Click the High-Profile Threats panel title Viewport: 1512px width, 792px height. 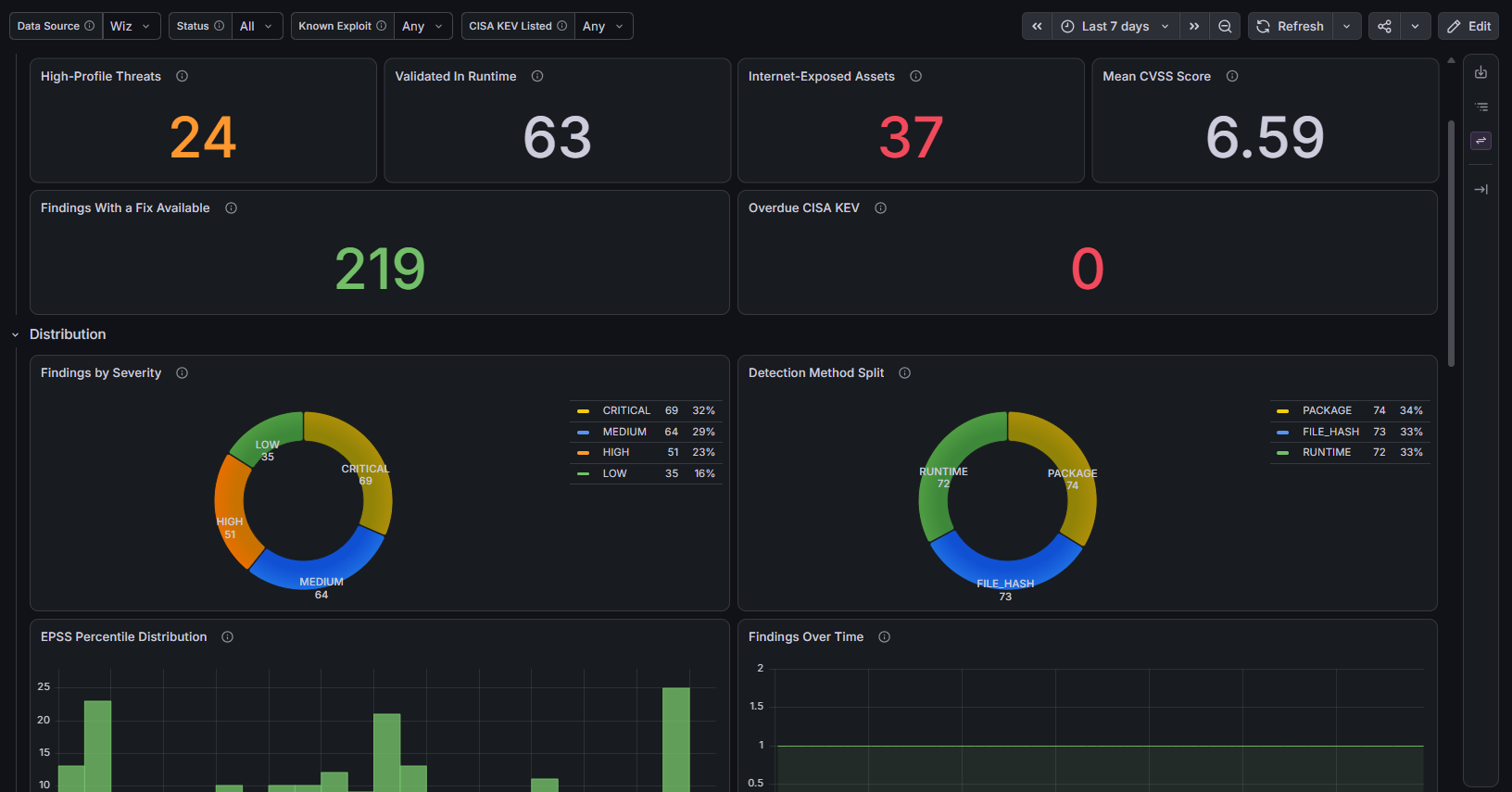pos(101,76)
